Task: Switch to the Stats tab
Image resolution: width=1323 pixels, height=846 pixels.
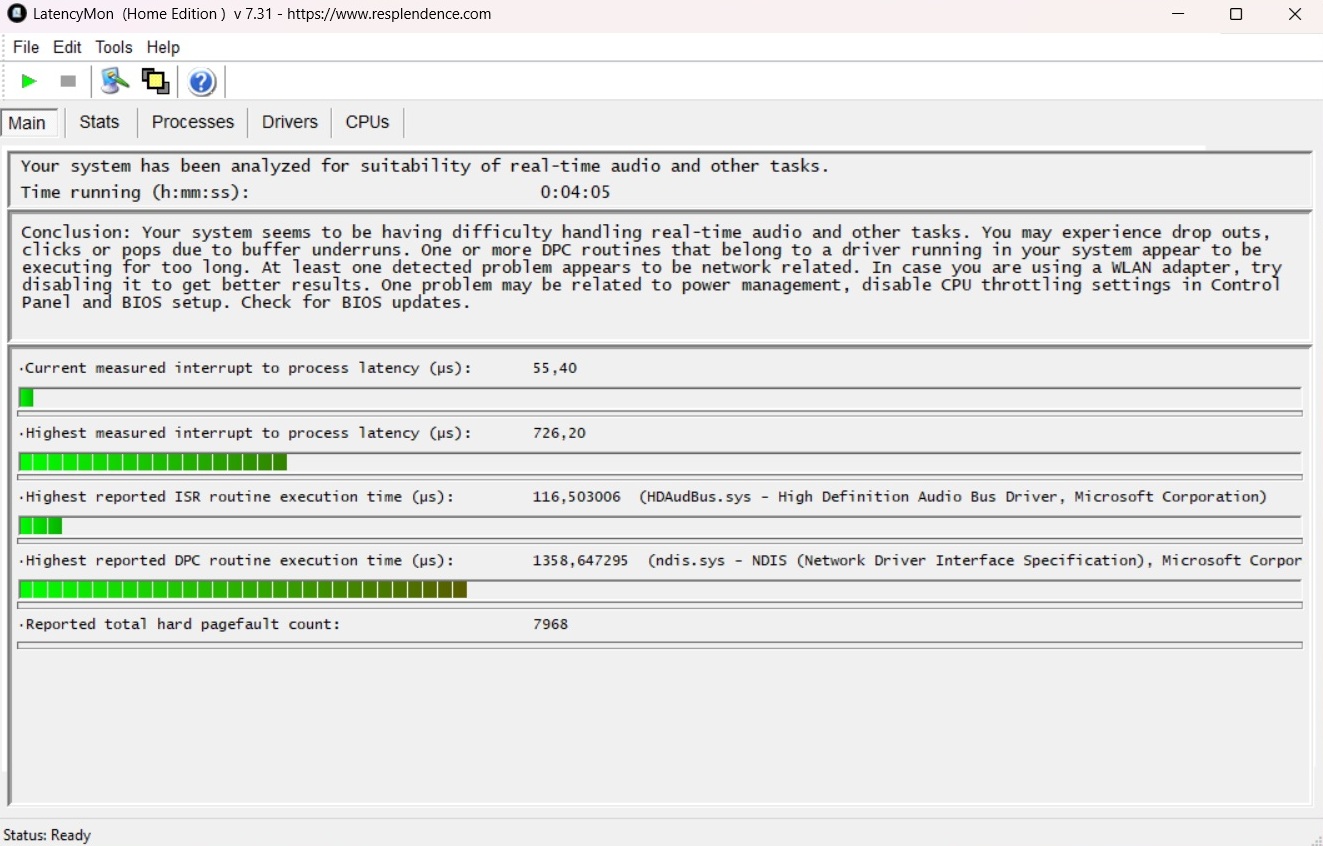Action: [99, 122]
